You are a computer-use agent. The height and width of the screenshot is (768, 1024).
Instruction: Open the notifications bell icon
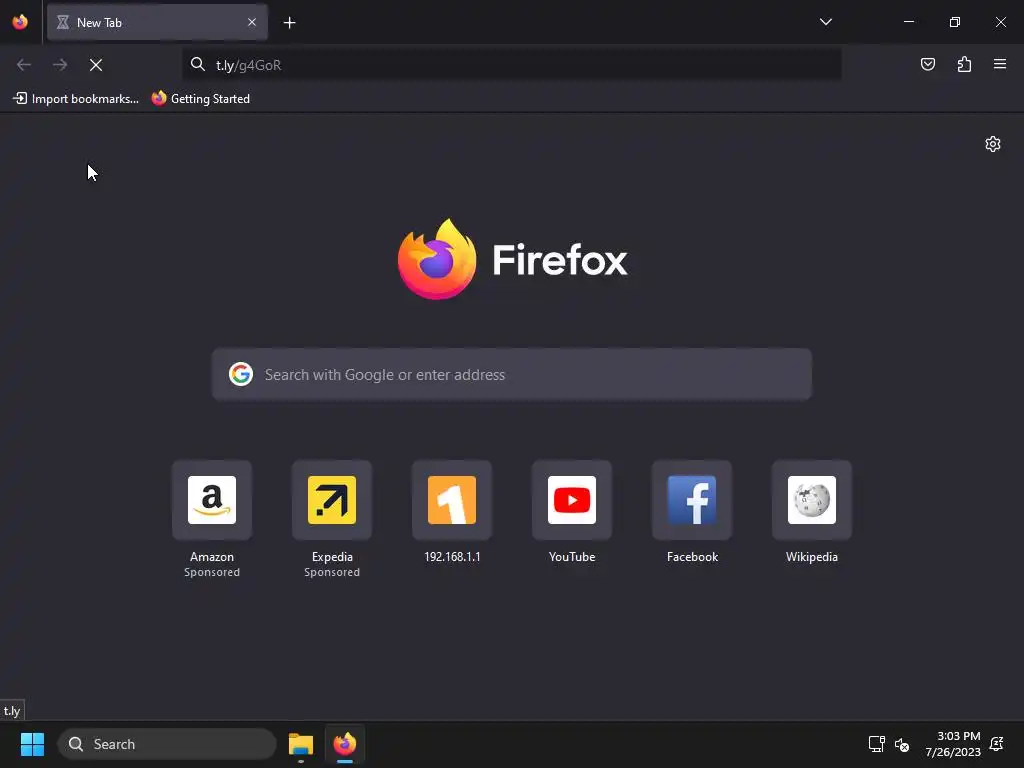click(997, 744)
